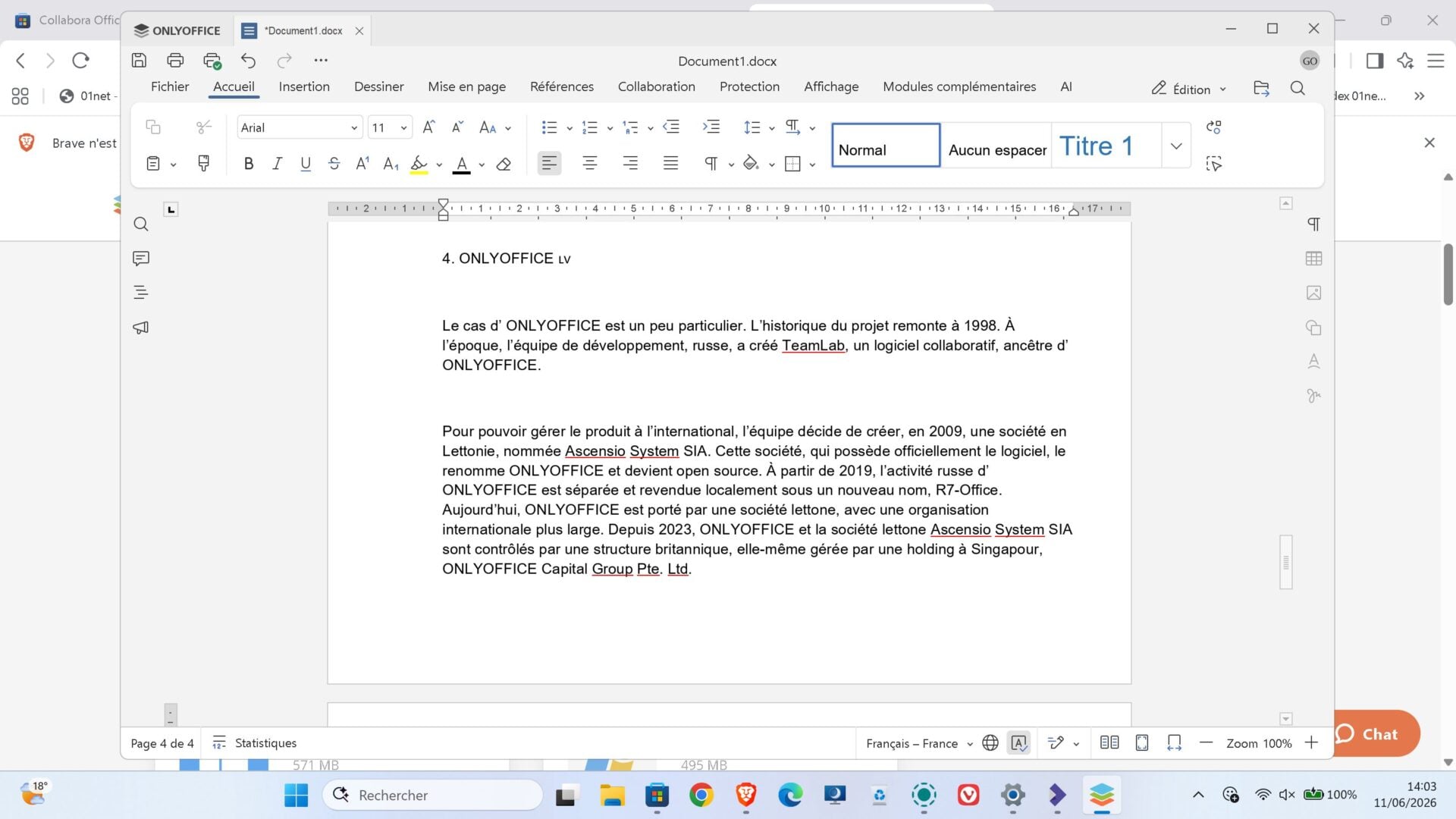This screenshot has height=819, width=1456.
Task: Toggle paragraph settings in right sidebar
Action: point(1314,224)
